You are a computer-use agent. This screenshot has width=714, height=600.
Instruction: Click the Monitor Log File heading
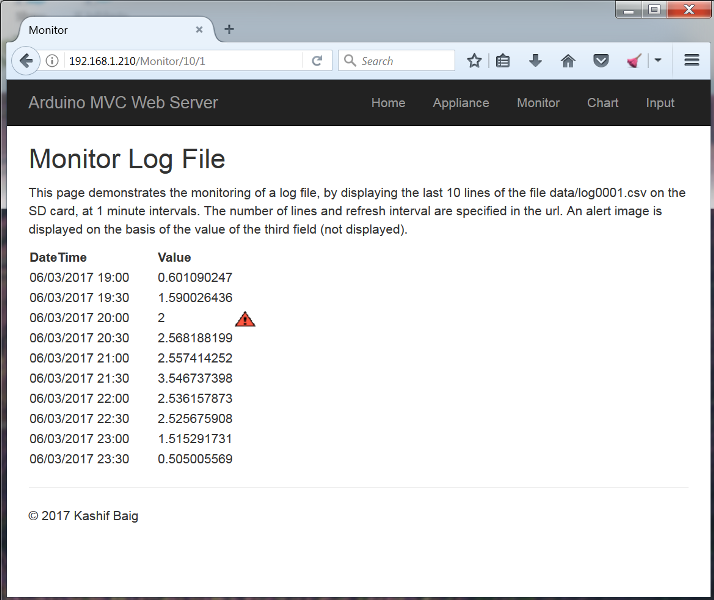pos(127,159)
